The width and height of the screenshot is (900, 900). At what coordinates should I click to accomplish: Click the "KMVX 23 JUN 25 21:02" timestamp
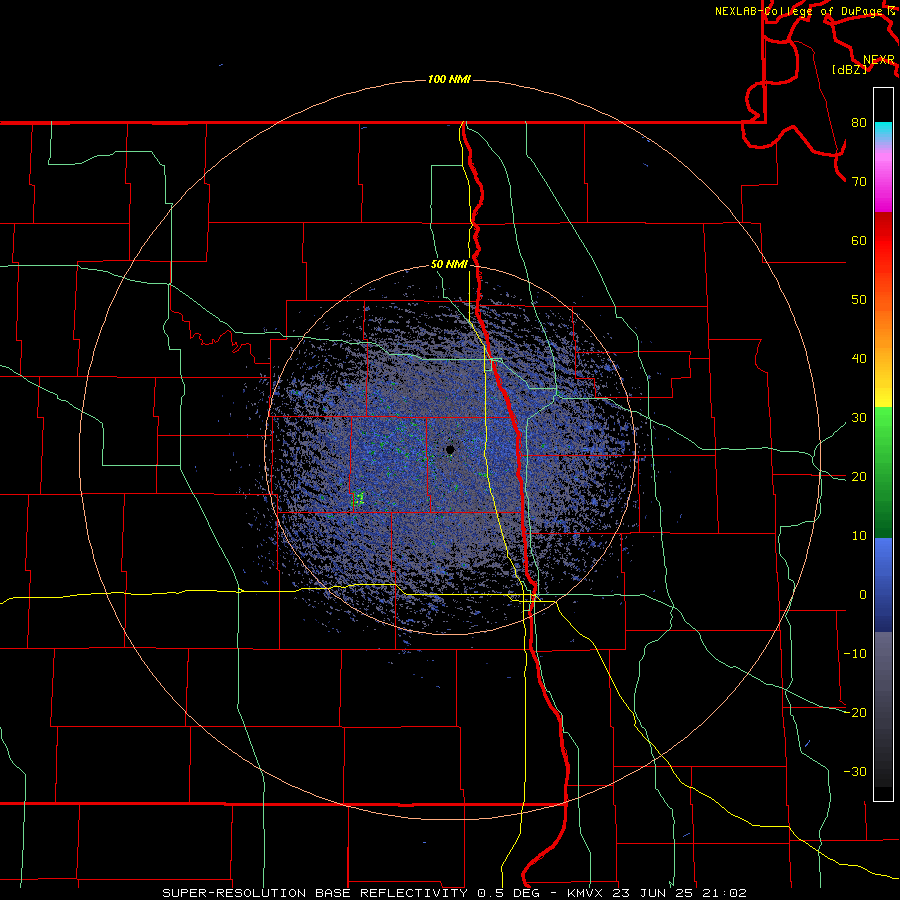click(657, 893)
